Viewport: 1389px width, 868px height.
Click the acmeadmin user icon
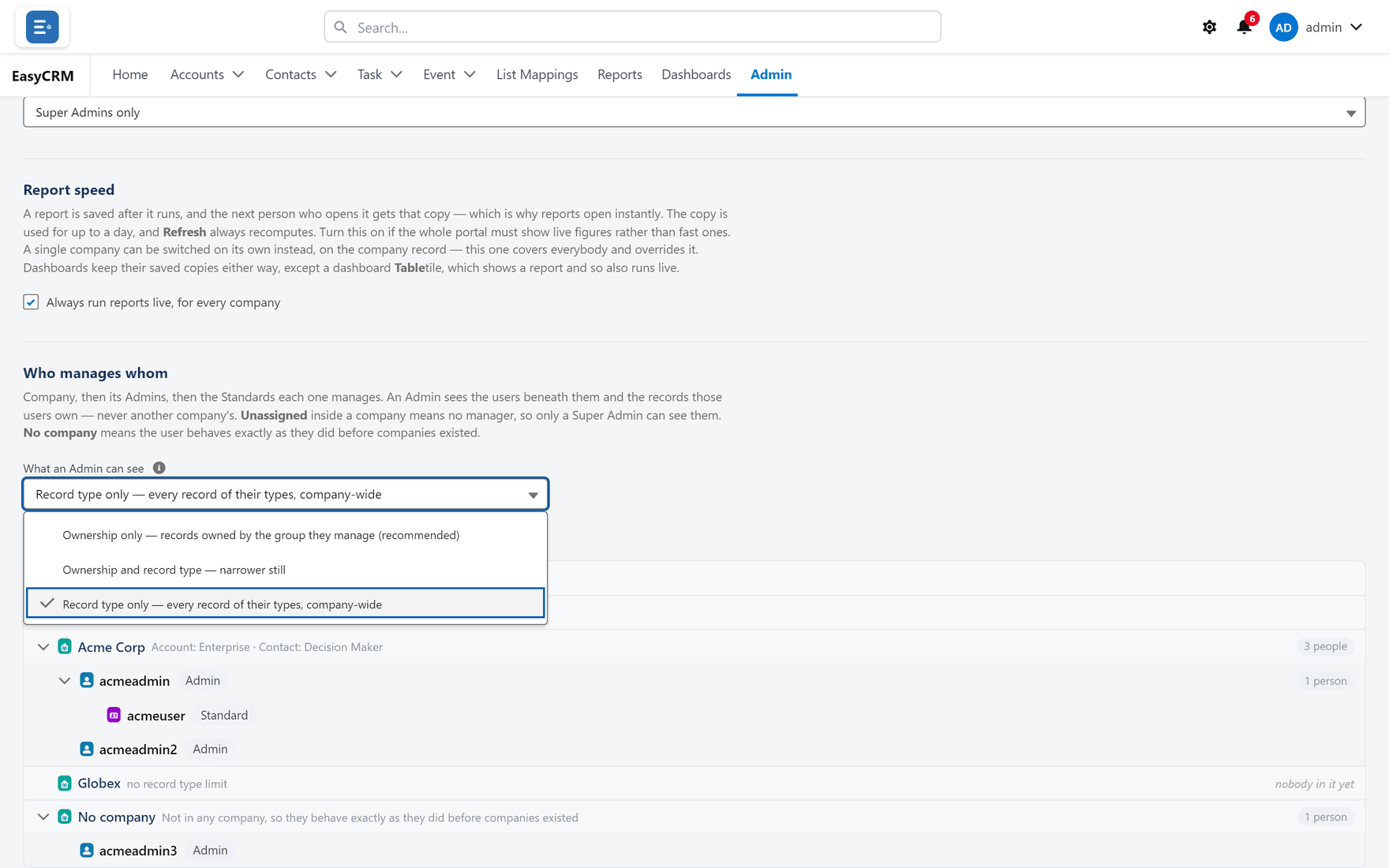tap(87, 681)
